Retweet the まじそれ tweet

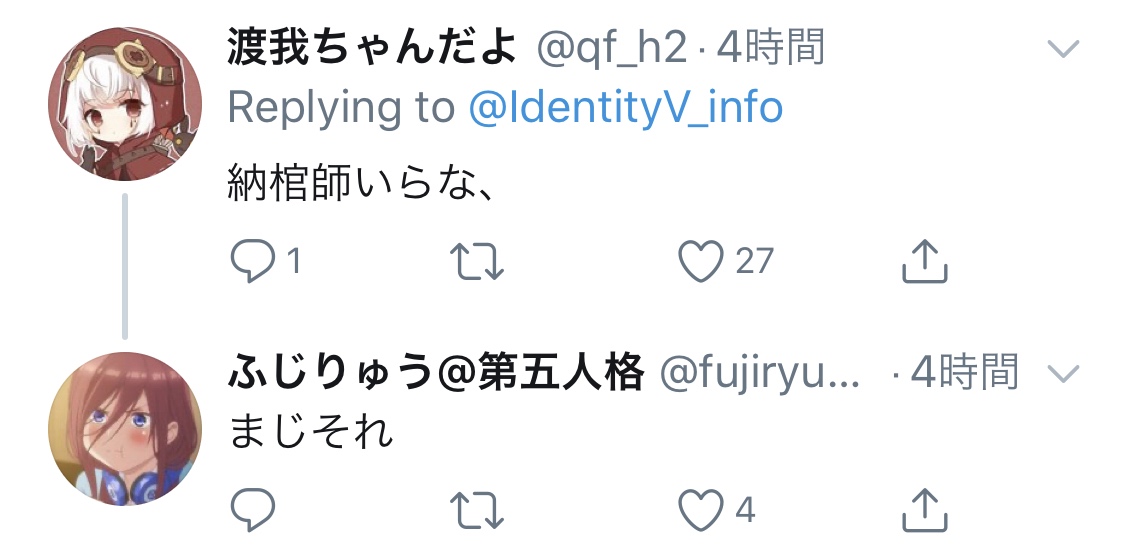tap(477, 510)
